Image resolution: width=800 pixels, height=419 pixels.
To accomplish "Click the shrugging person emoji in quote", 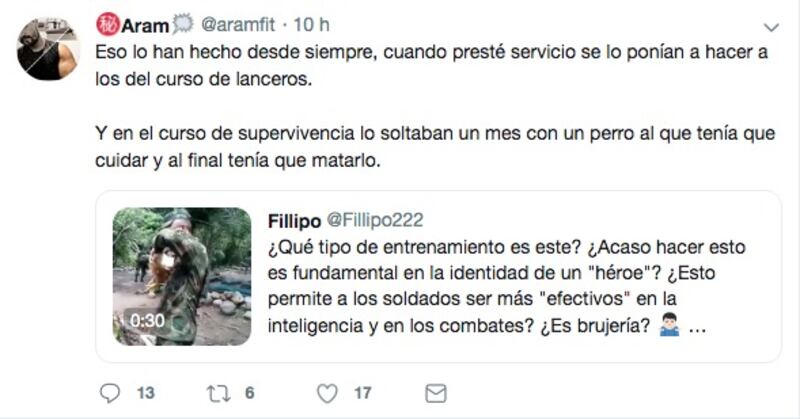I will click(x=669, y=325).
